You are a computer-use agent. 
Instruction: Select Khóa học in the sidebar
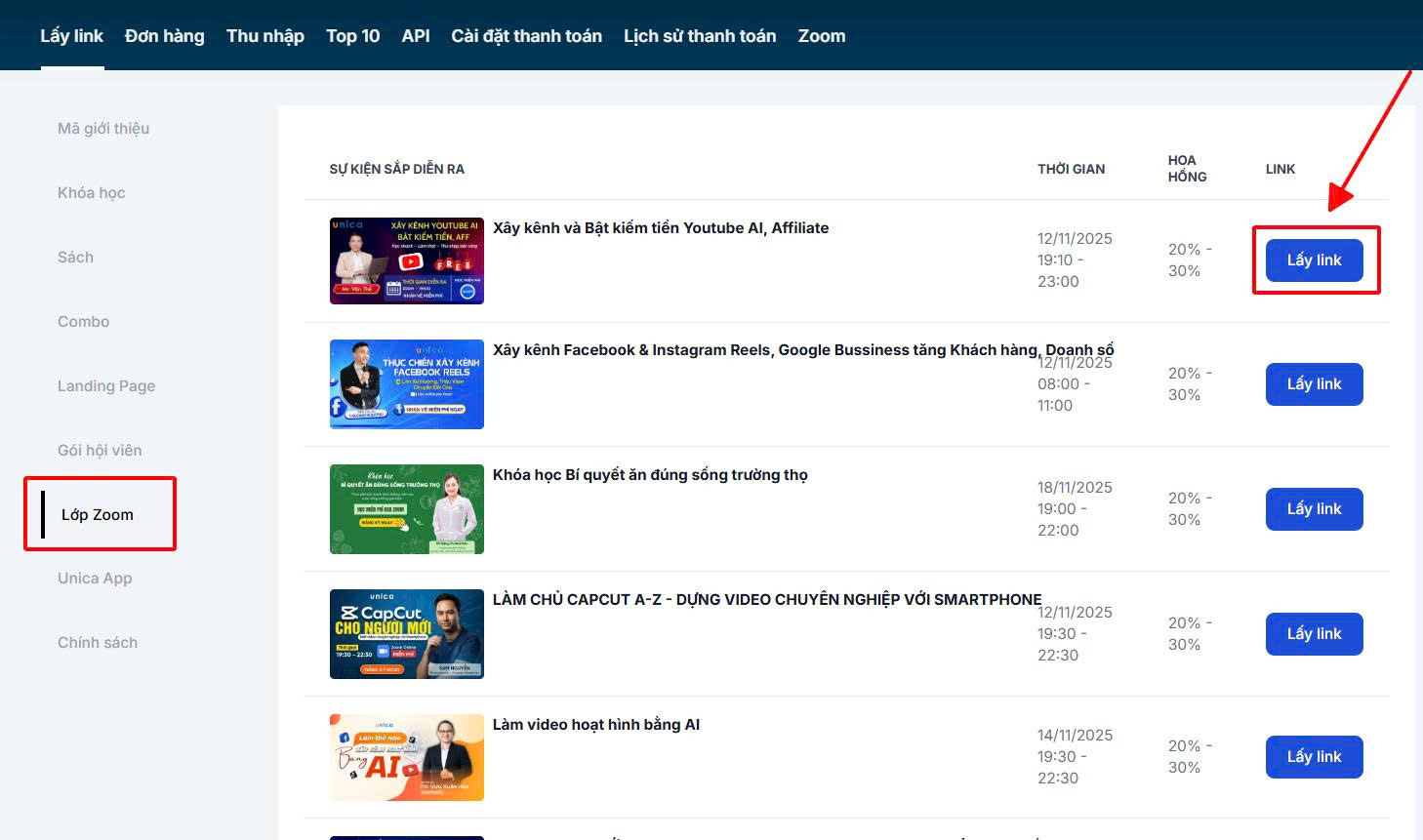tap(91, 193)
